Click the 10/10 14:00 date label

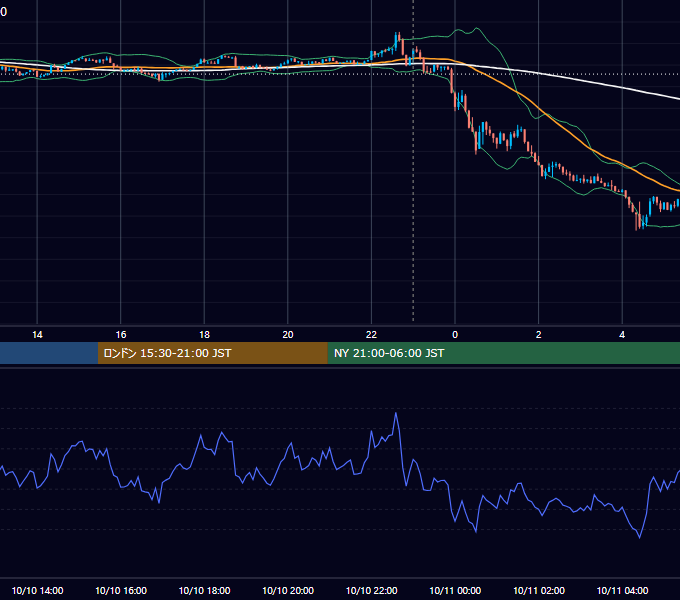tap(37, 590)
